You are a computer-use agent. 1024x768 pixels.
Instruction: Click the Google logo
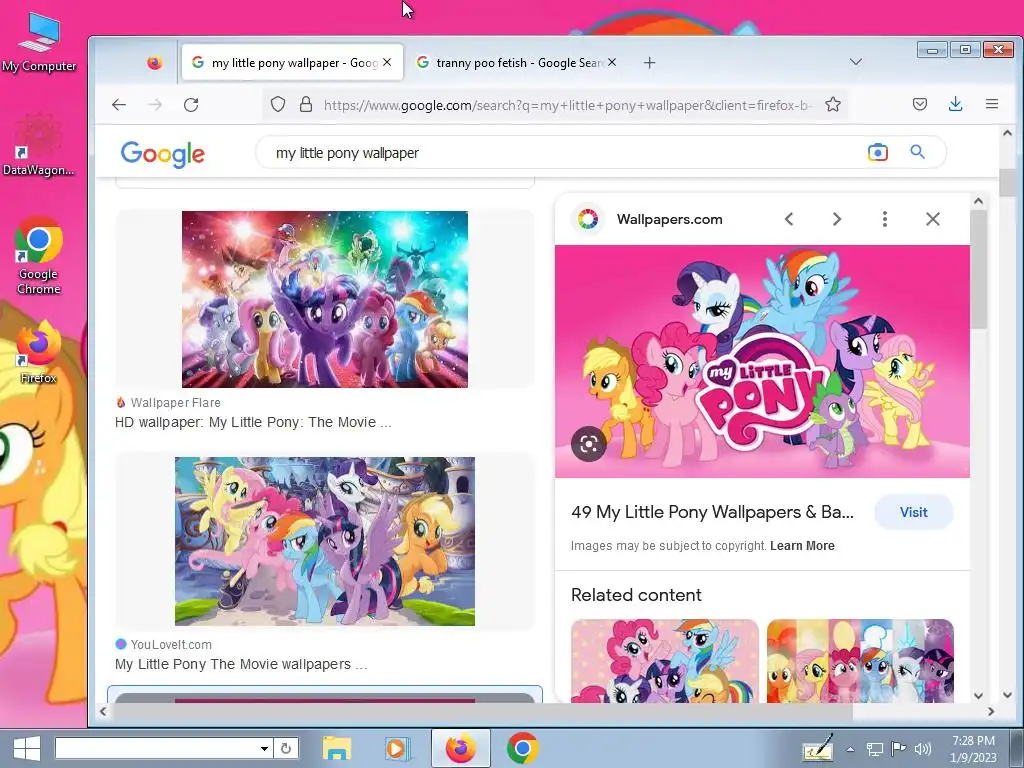click(x=163, y=154)
